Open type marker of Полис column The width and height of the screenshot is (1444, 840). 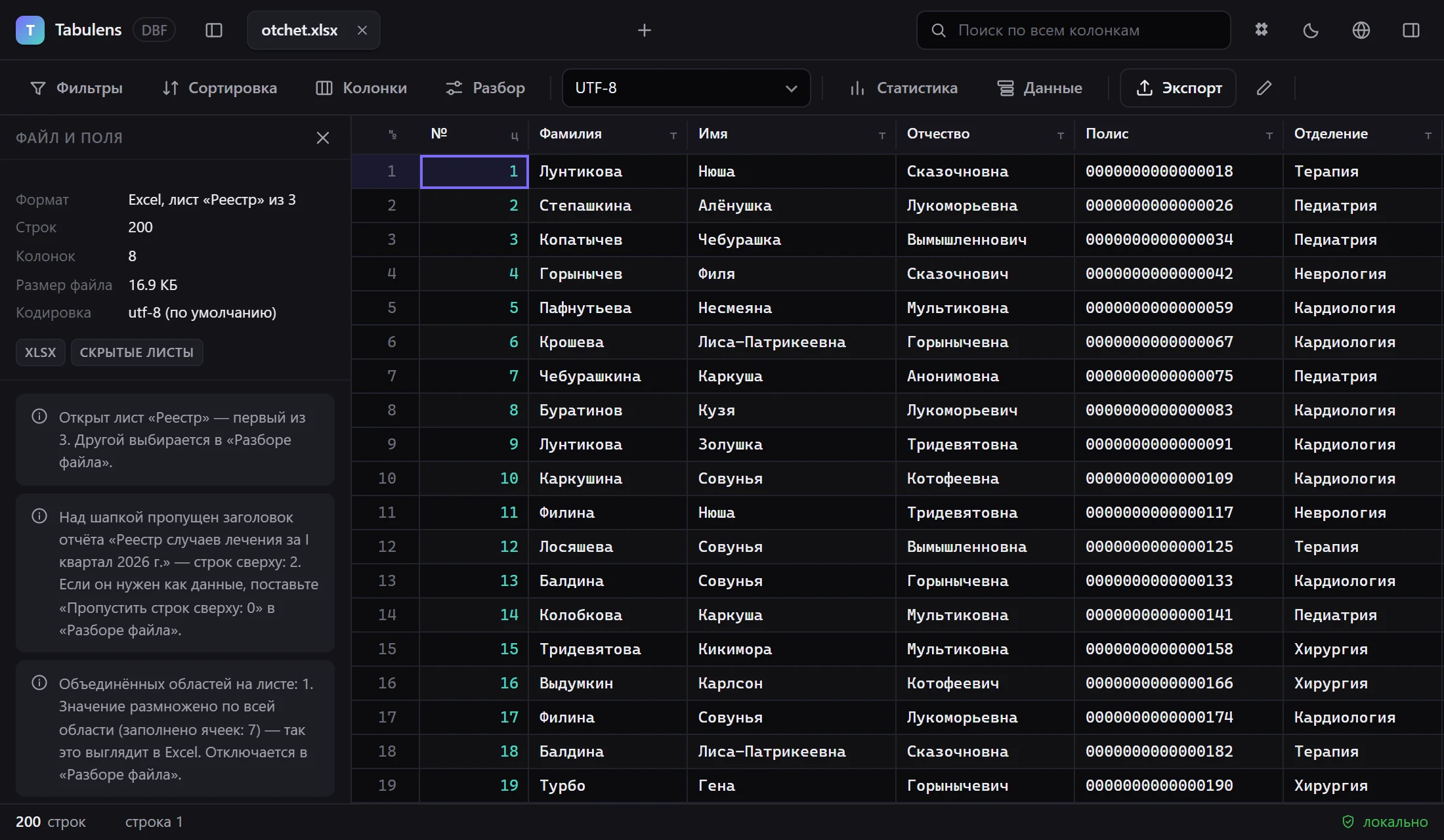point(1269,135)
